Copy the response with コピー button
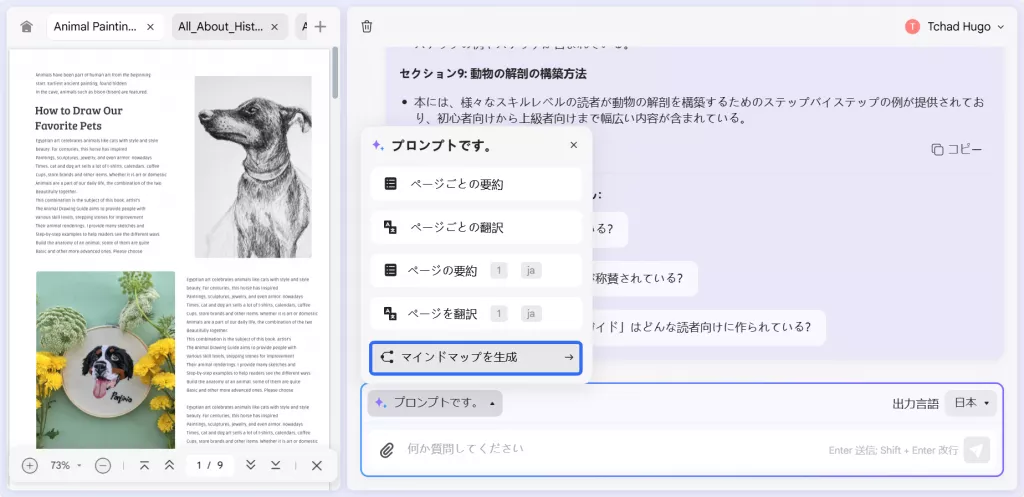This screenshot has height=497, width=1024. [x=957, y=149]
